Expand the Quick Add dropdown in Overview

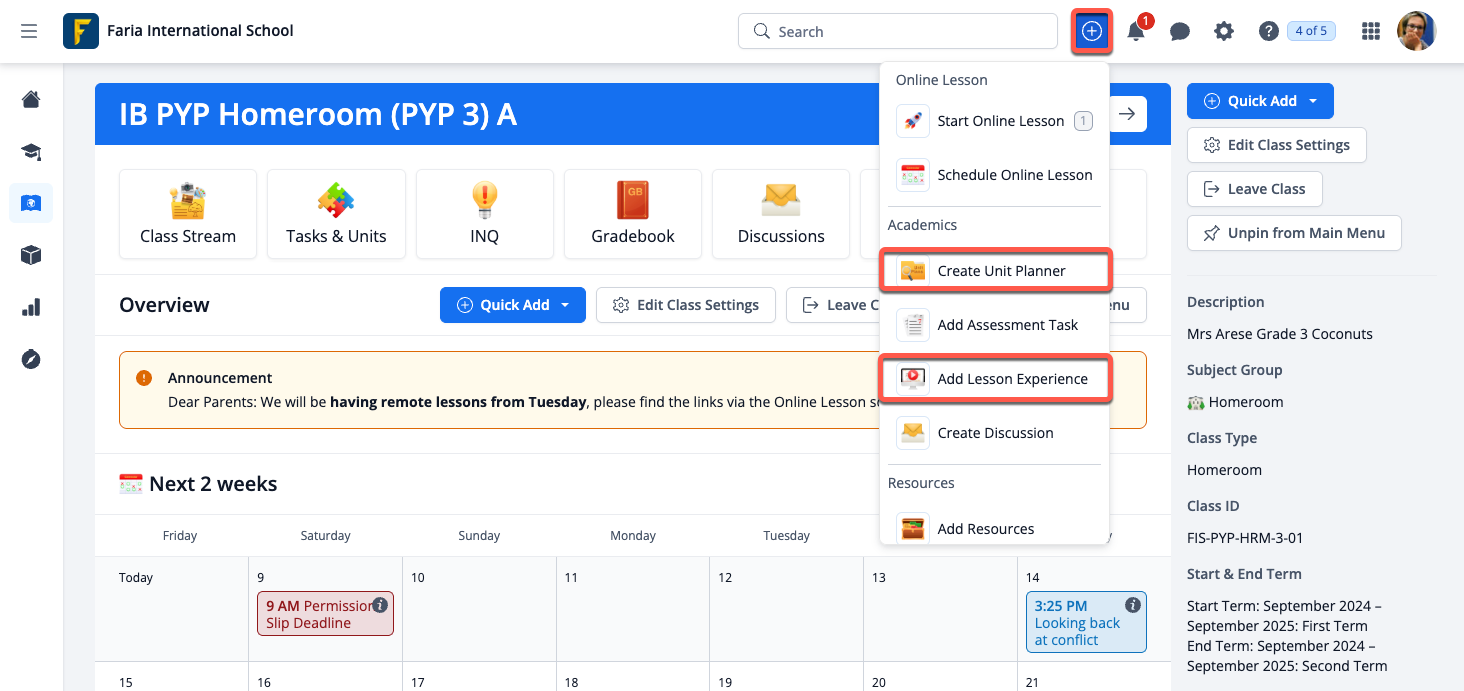point(512,305)
